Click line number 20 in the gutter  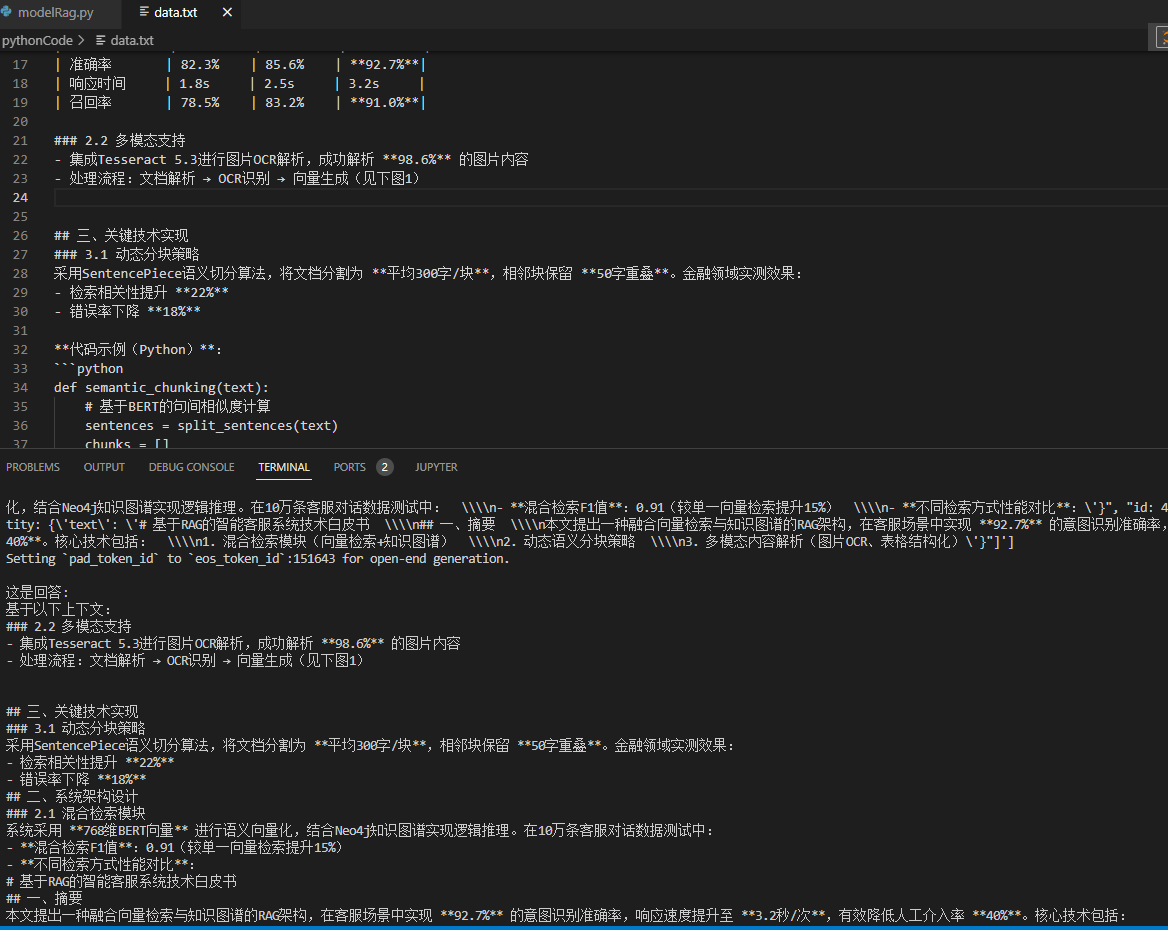coord(20,121)
